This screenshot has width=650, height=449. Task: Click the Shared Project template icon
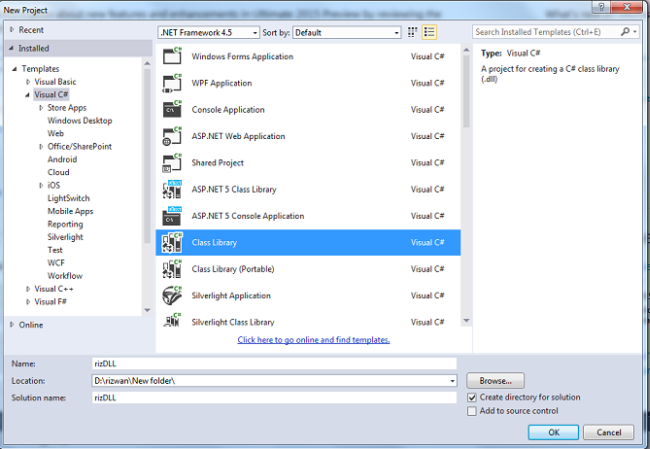coord(172,163)
